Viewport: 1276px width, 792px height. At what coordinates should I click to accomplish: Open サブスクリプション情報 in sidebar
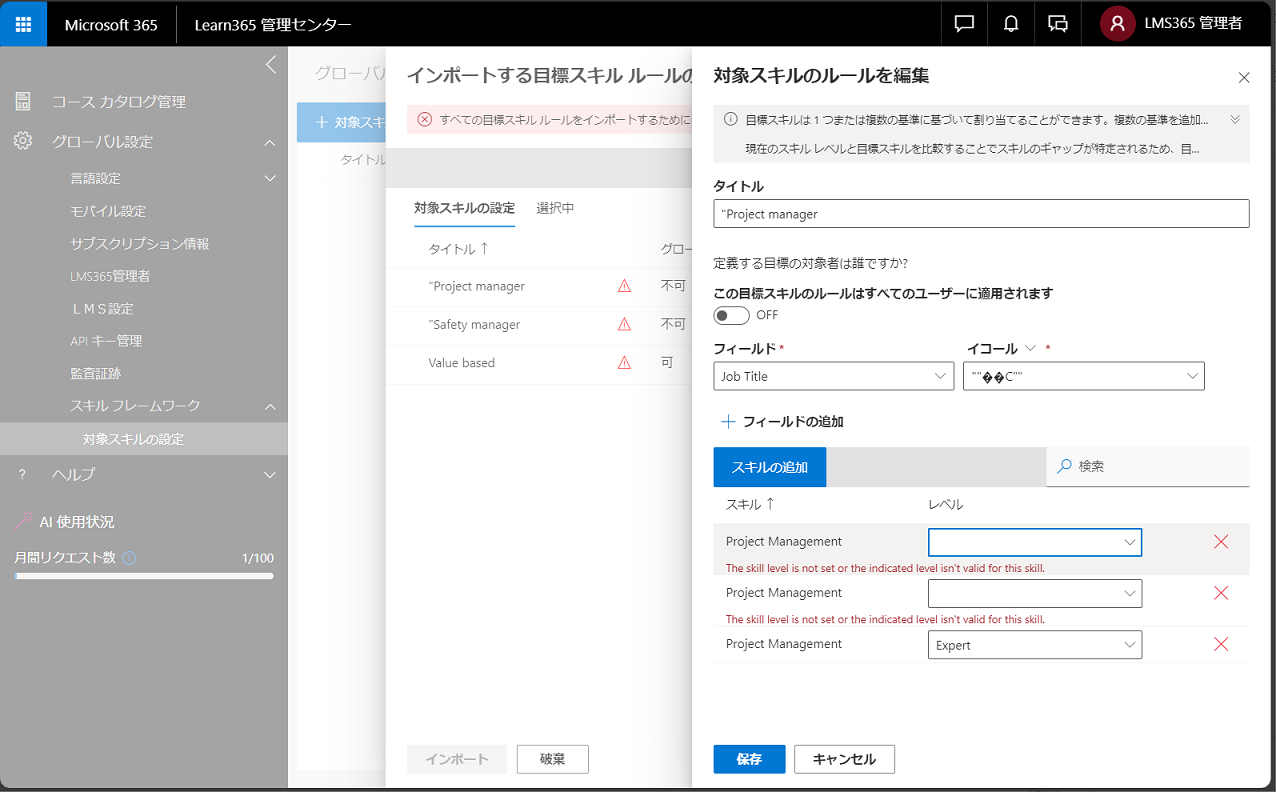tap(140, 243)
